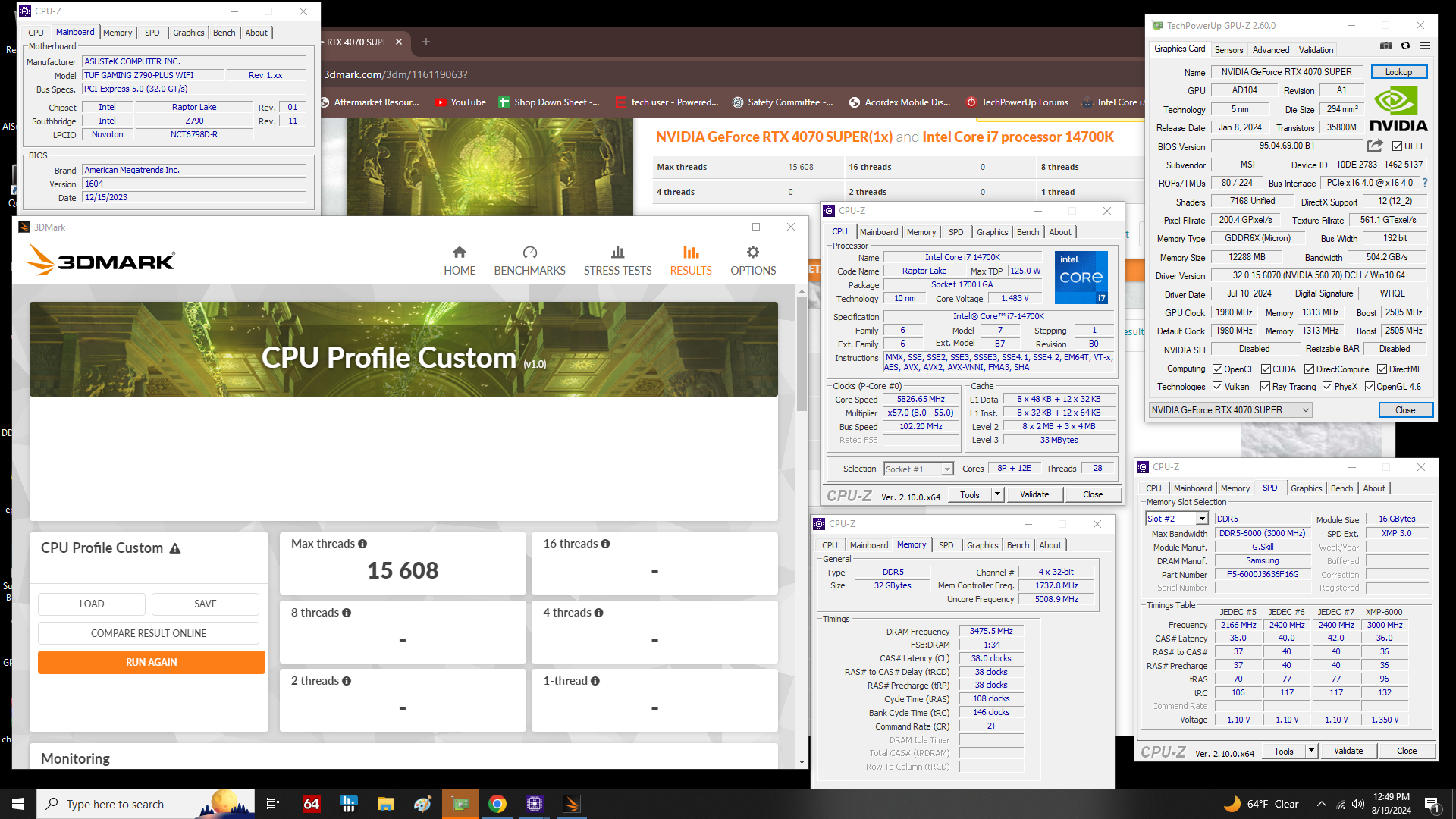Click the 3DMark vertical scrollbar thumb
The width and height of the screenshot is (1456, 819).
[x=802, y=354]
